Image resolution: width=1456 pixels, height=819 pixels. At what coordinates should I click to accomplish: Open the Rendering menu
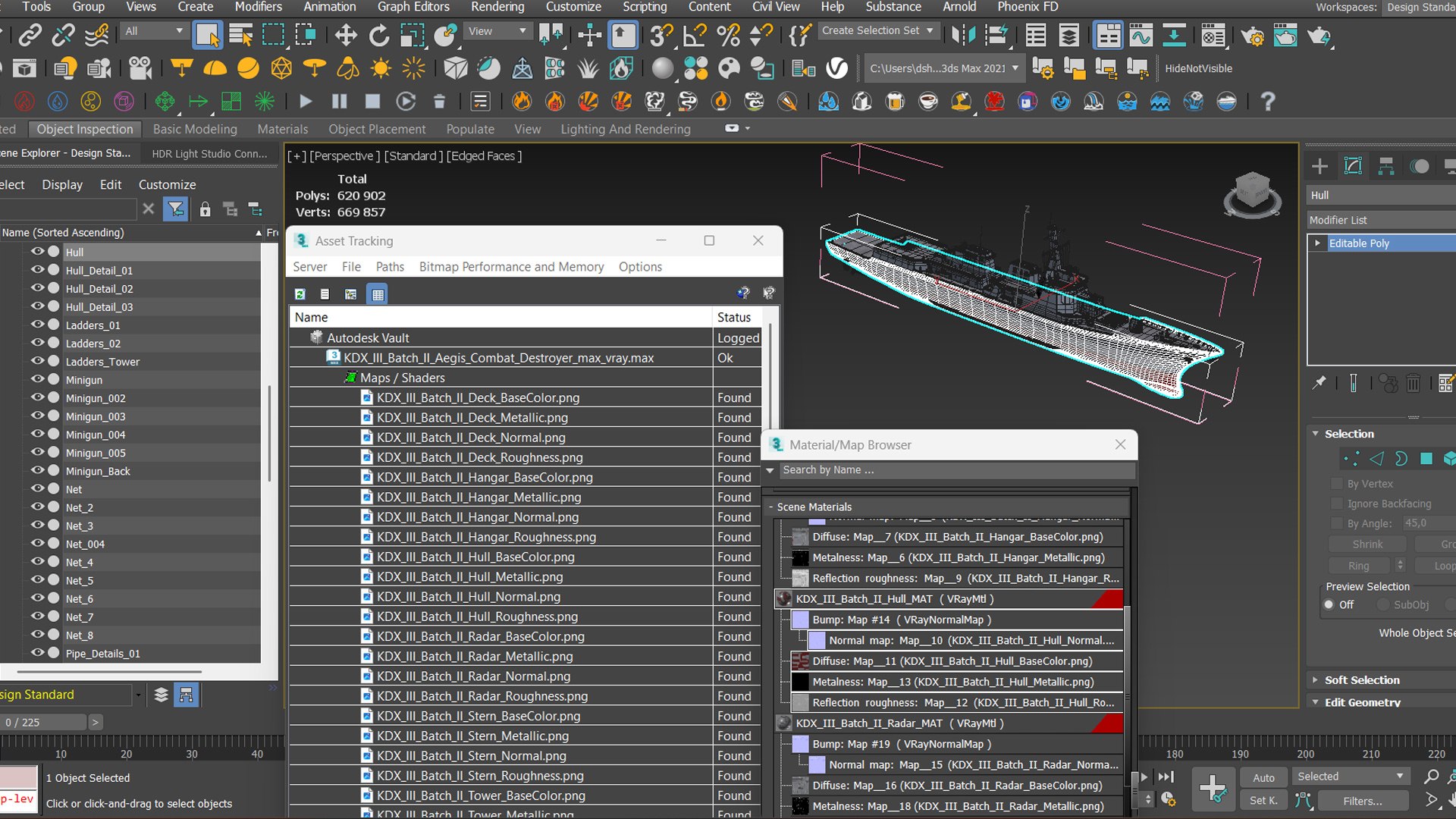pyautogui.click(x=497, y=7)
